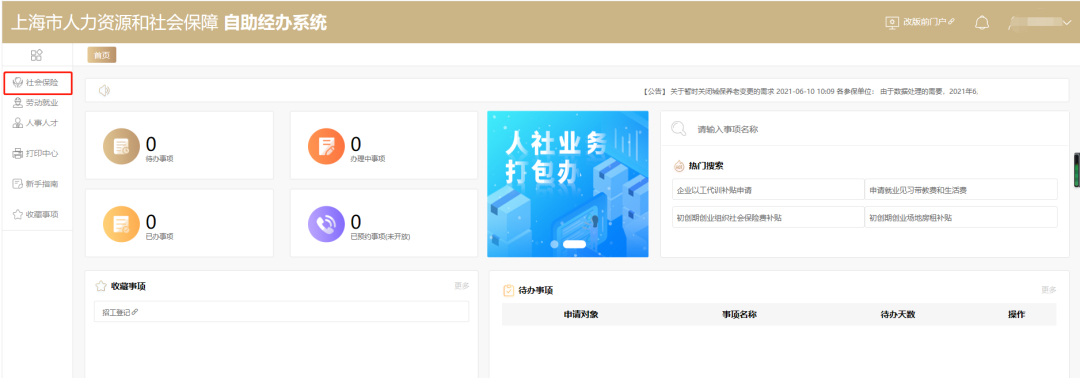The width and height of the screenshot is (1080, 378).
Task: Open 收藏事项 in the sidebar
Action: [x=36, y=214]
